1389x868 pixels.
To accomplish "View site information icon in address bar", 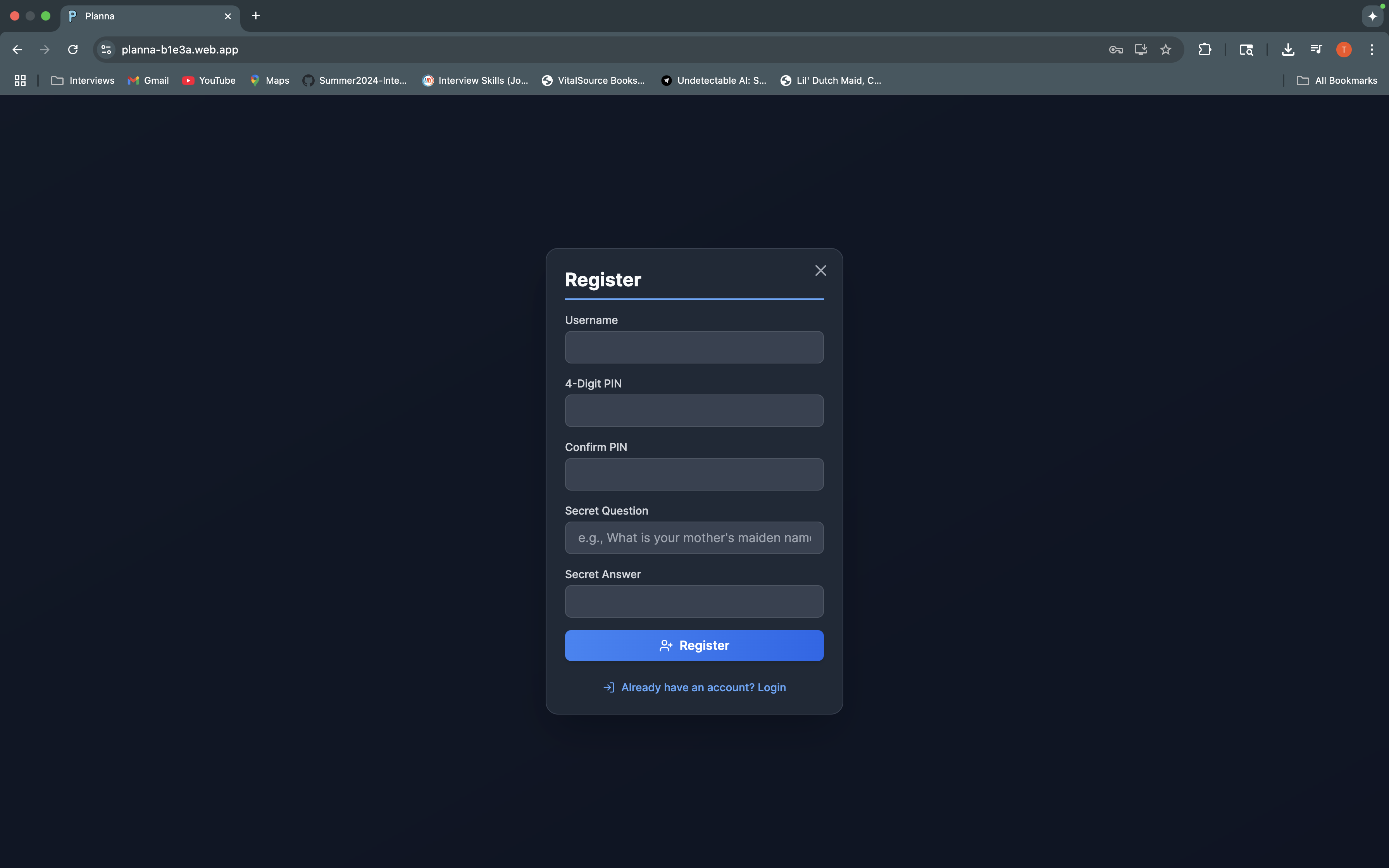I will click(x=106, y=49).
